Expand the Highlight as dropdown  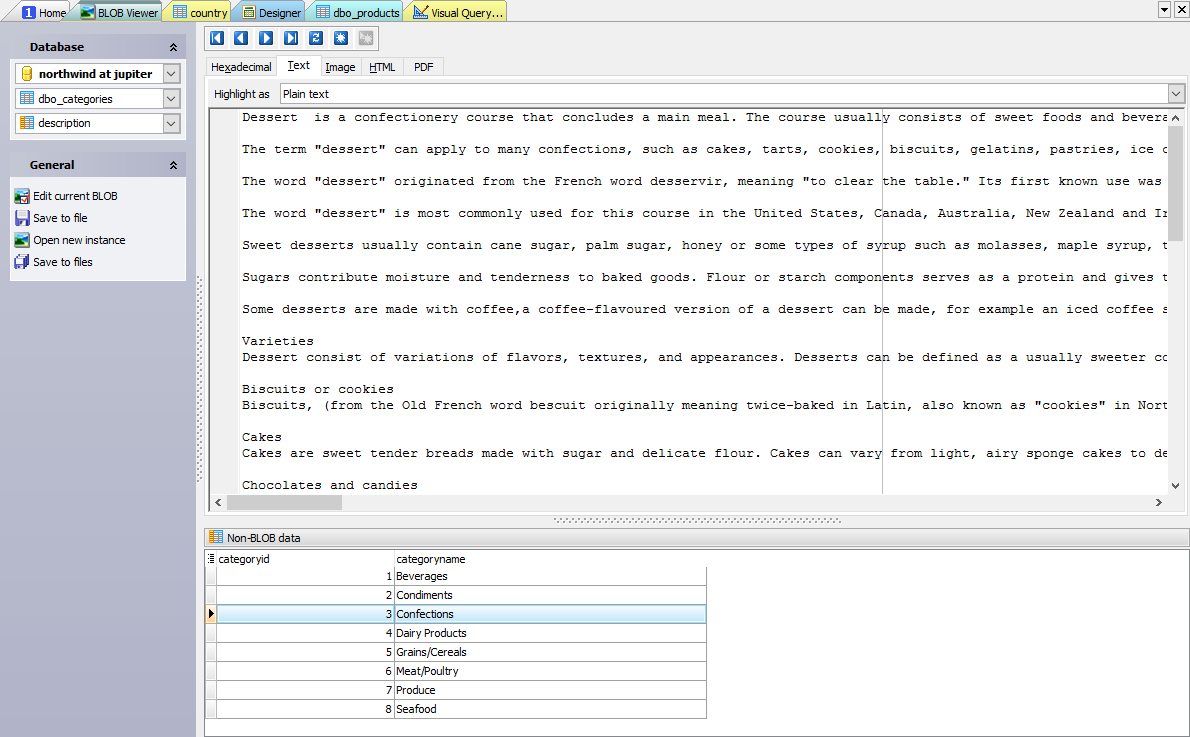coord(1176,94)
